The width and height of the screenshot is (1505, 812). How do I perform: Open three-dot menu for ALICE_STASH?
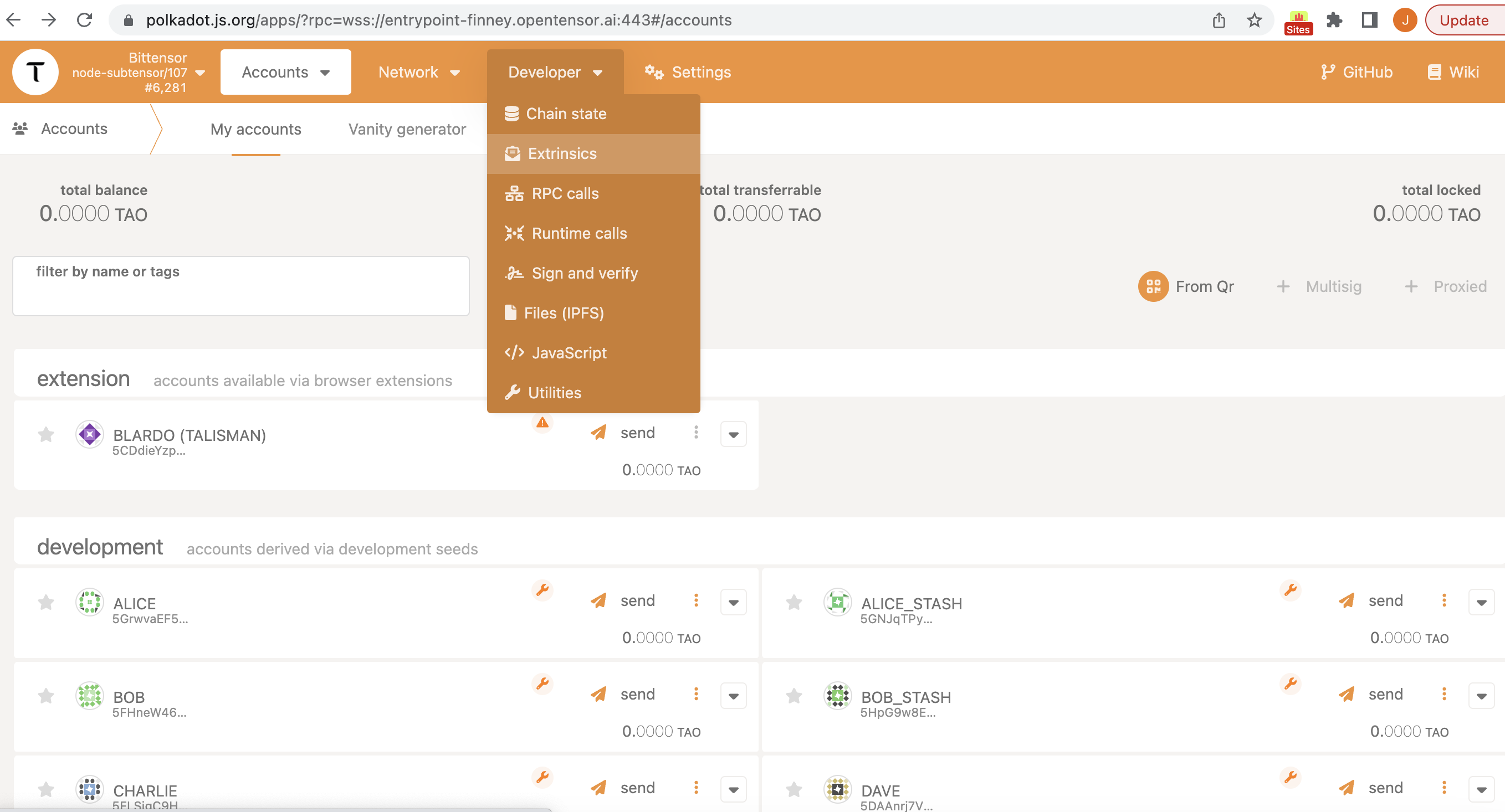[1443, 600]
